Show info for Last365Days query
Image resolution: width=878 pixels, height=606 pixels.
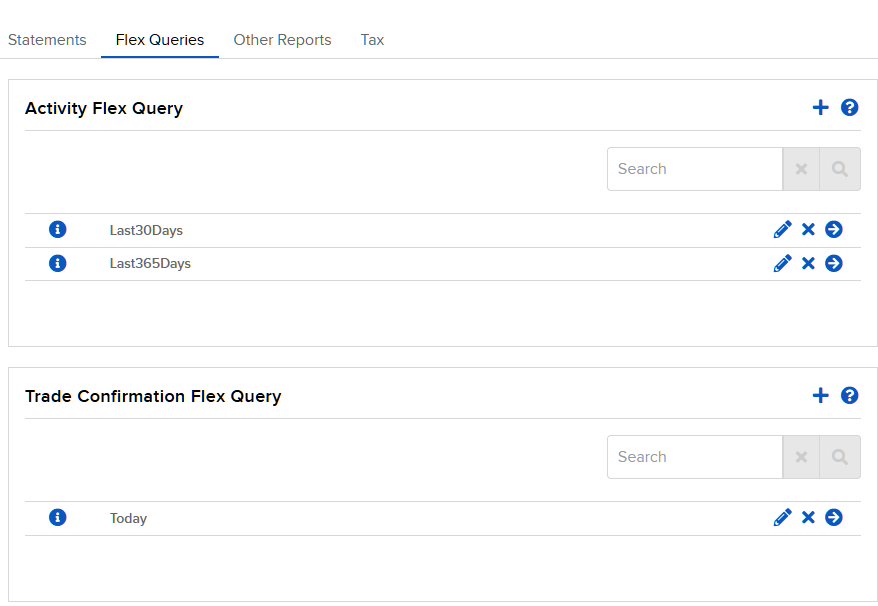click(x=58, y=263)
